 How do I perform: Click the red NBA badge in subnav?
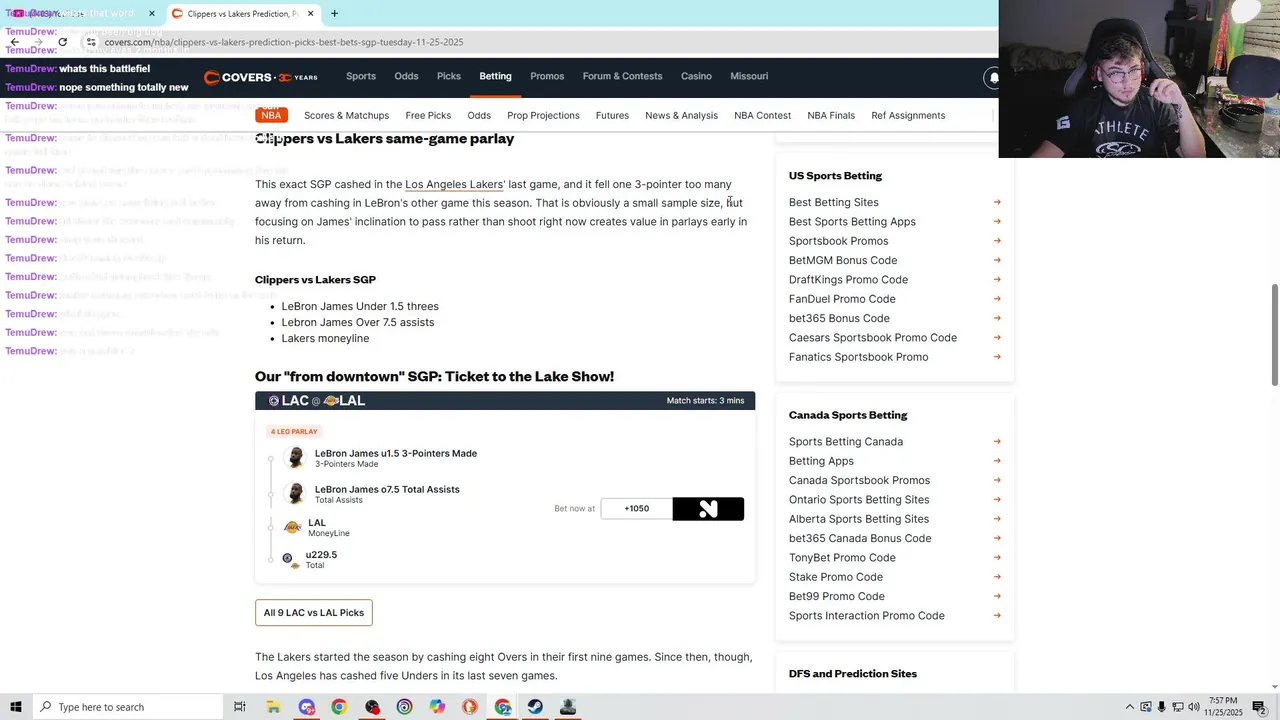point(271,115)
